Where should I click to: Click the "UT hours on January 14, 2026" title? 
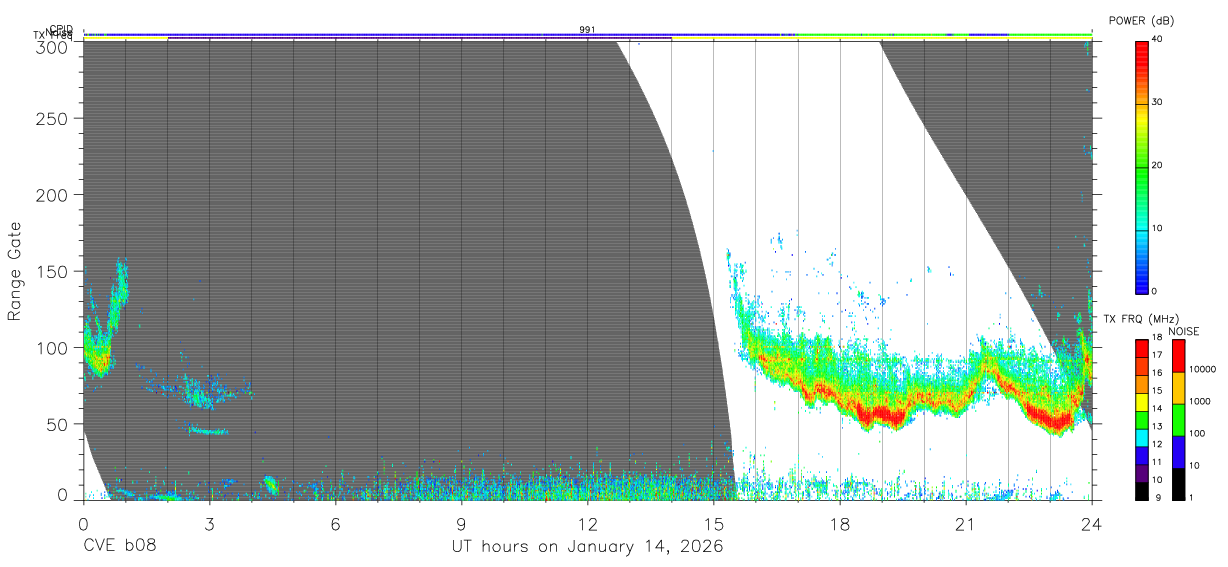pyautogui.click(x=587, y=548)
